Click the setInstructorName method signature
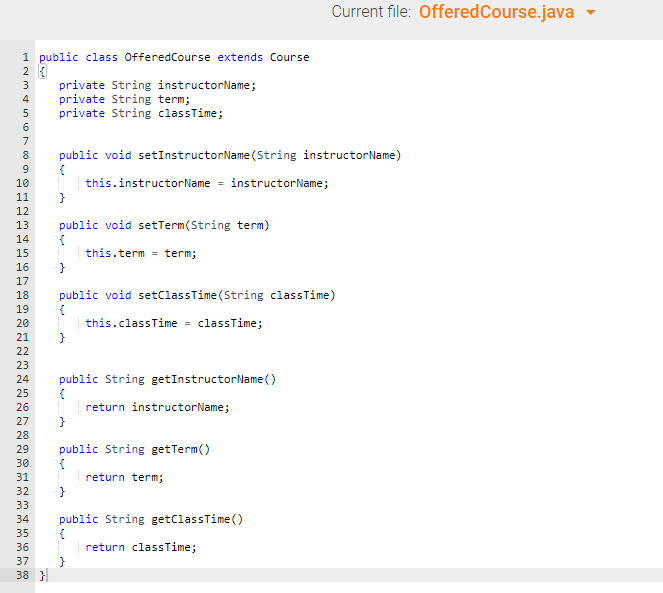 [230, 155]
